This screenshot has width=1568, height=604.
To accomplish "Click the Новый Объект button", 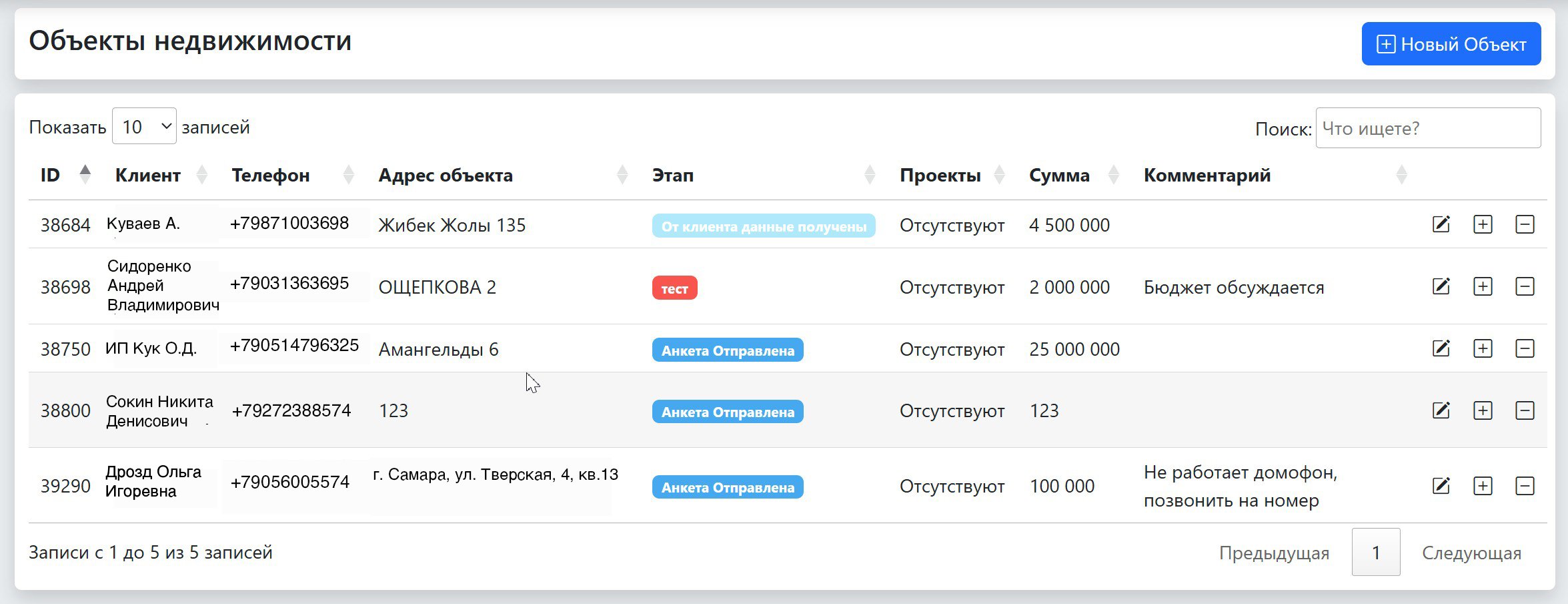I will point(1451,44).
